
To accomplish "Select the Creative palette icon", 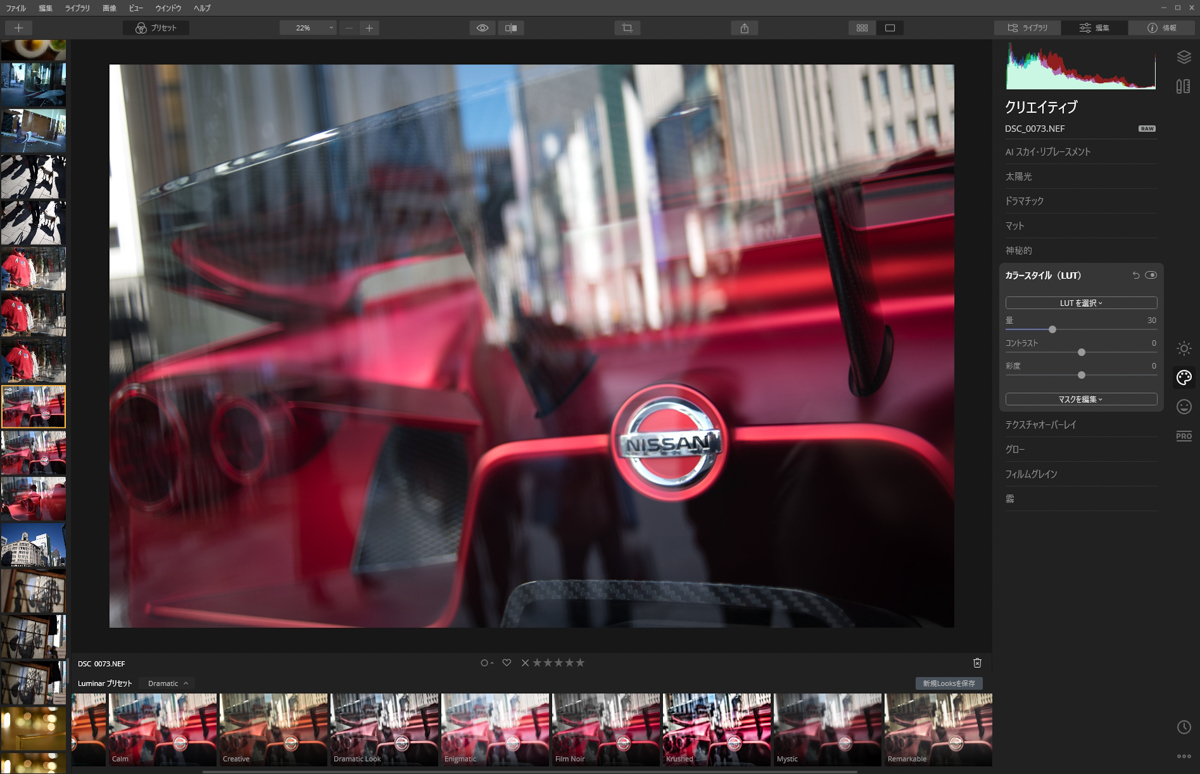I will pyautogui.click(x=1184, y=378).
